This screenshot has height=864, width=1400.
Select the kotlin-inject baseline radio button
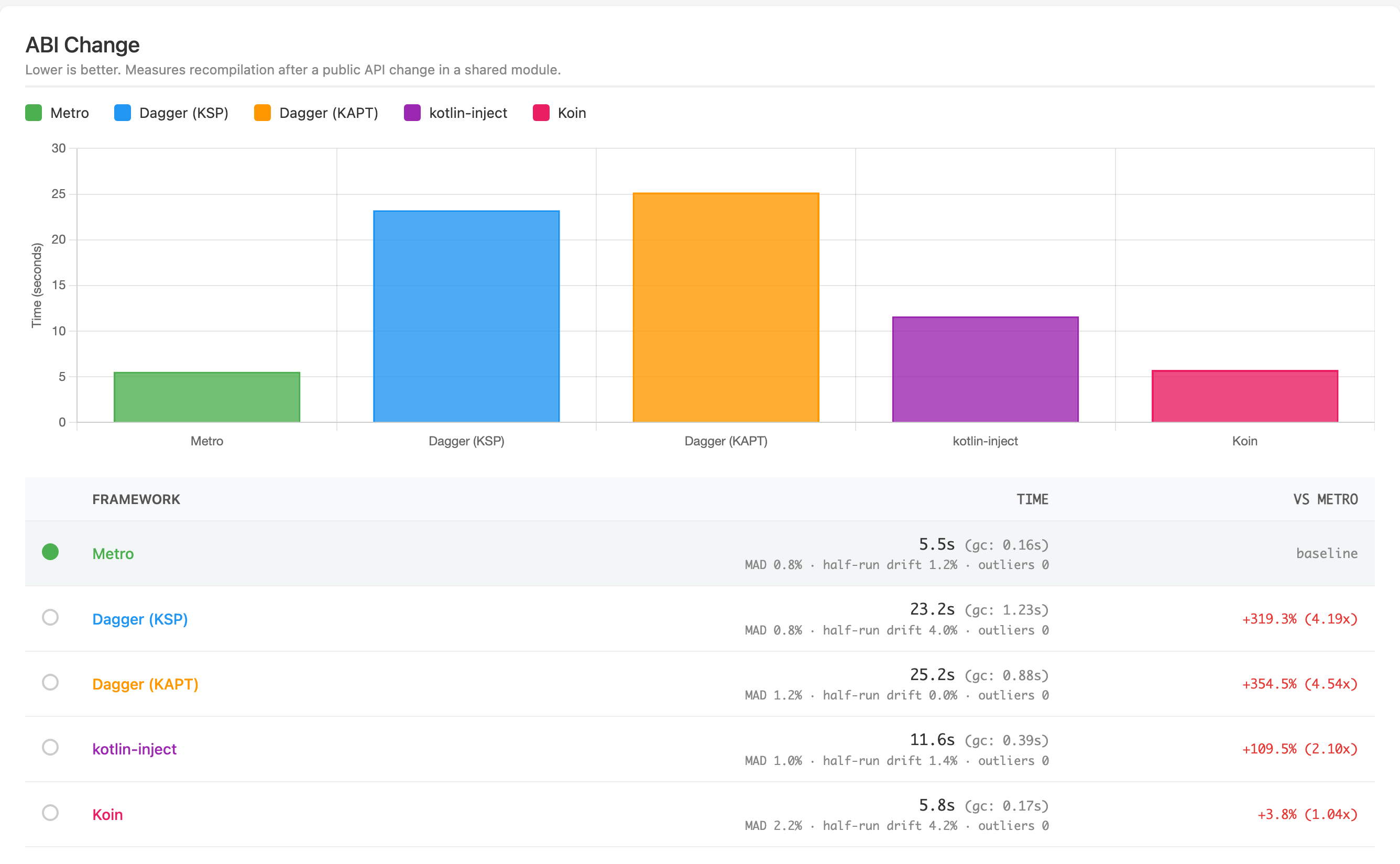coord(50,748)
